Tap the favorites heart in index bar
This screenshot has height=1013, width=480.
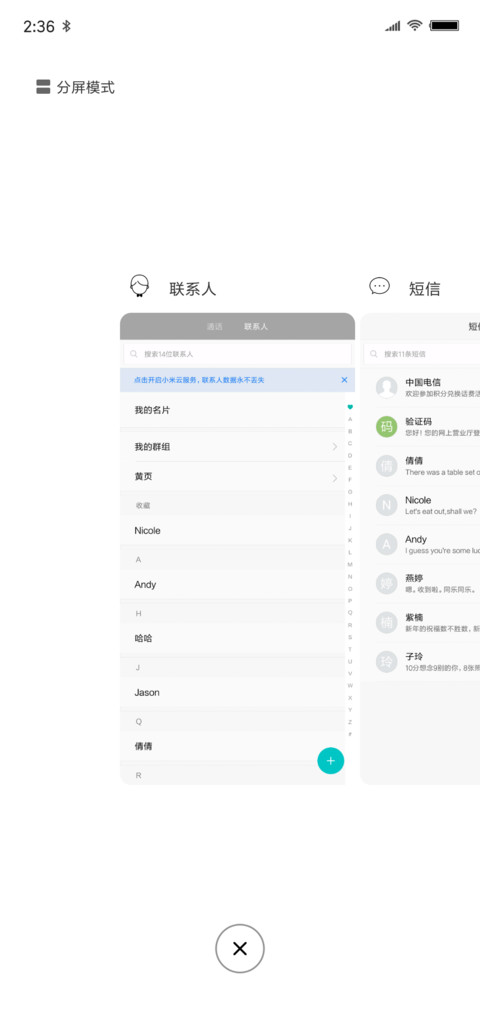click(350, 407)
